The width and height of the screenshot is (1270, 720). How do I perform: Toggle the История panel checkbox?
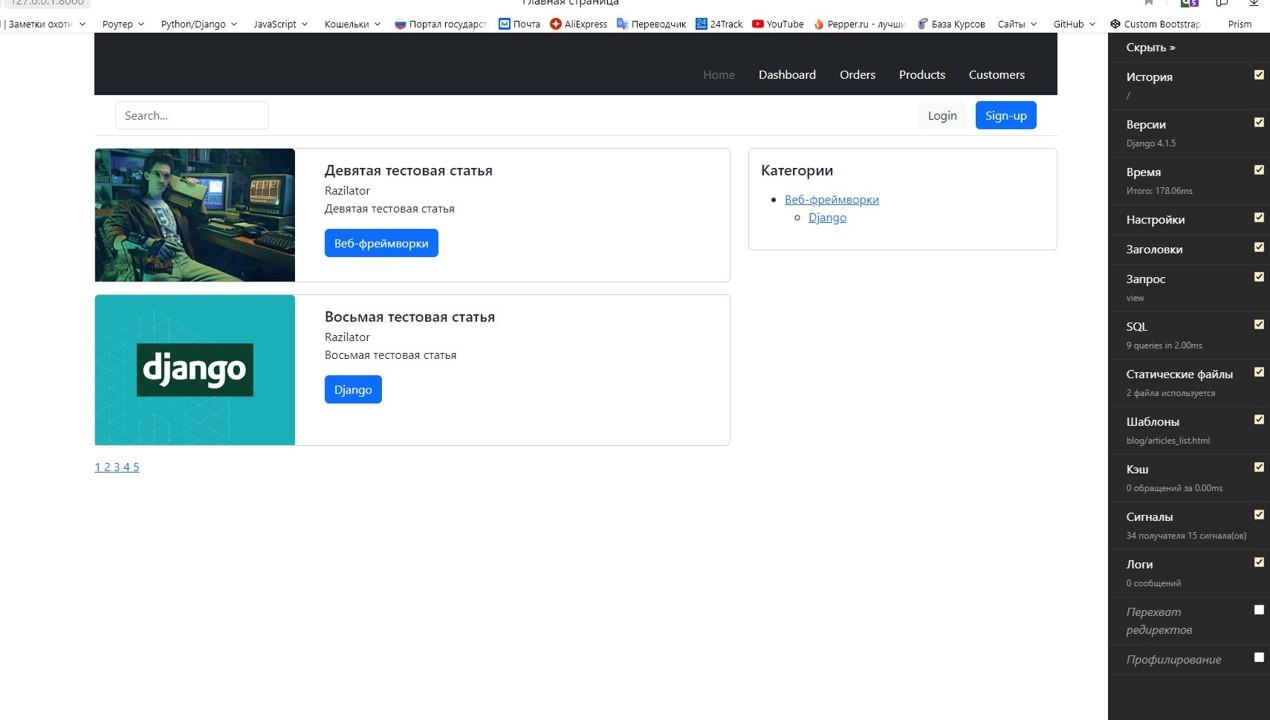1259,75
